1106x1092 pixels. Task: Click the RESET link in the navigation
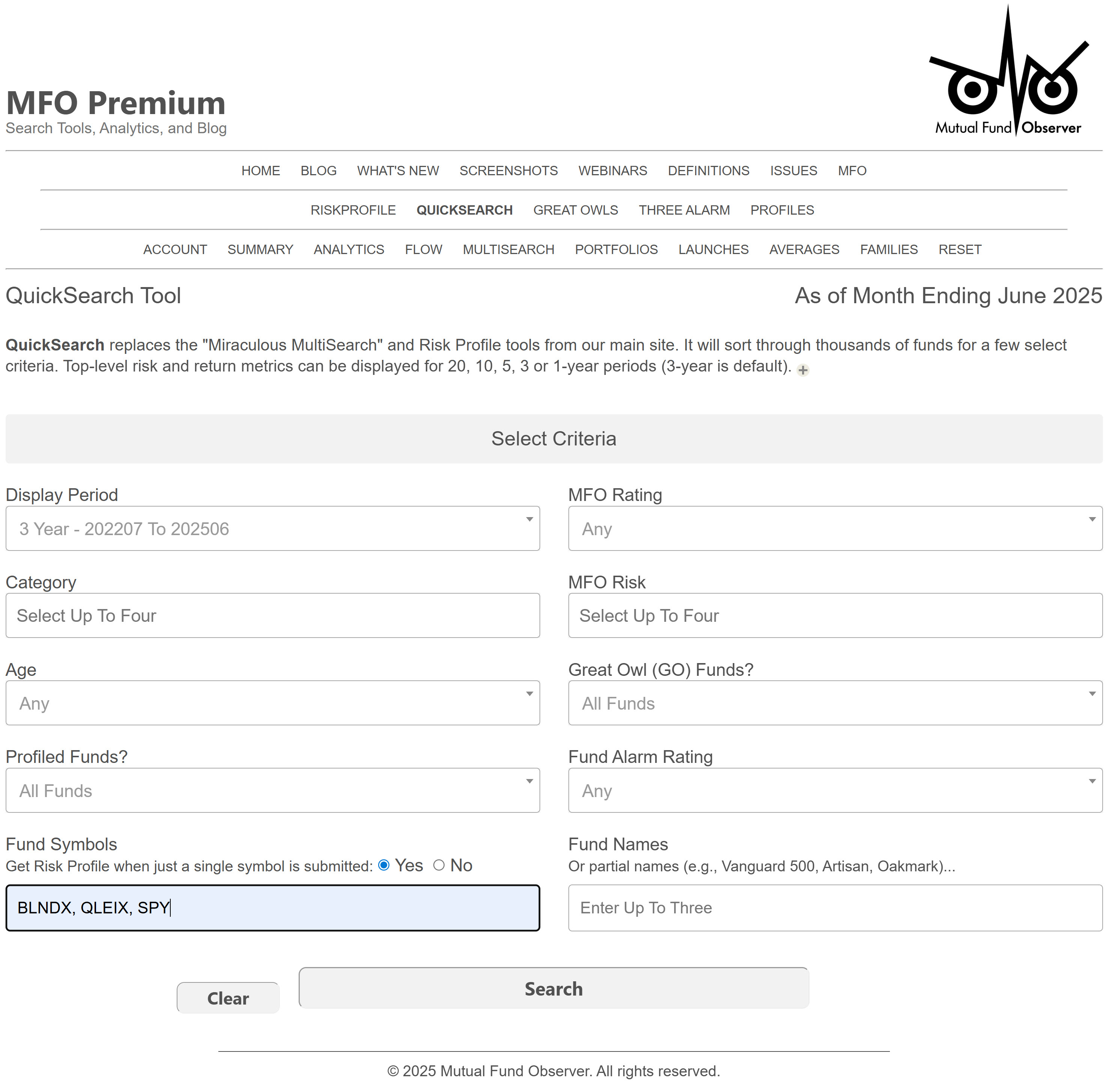pos(959,249)
